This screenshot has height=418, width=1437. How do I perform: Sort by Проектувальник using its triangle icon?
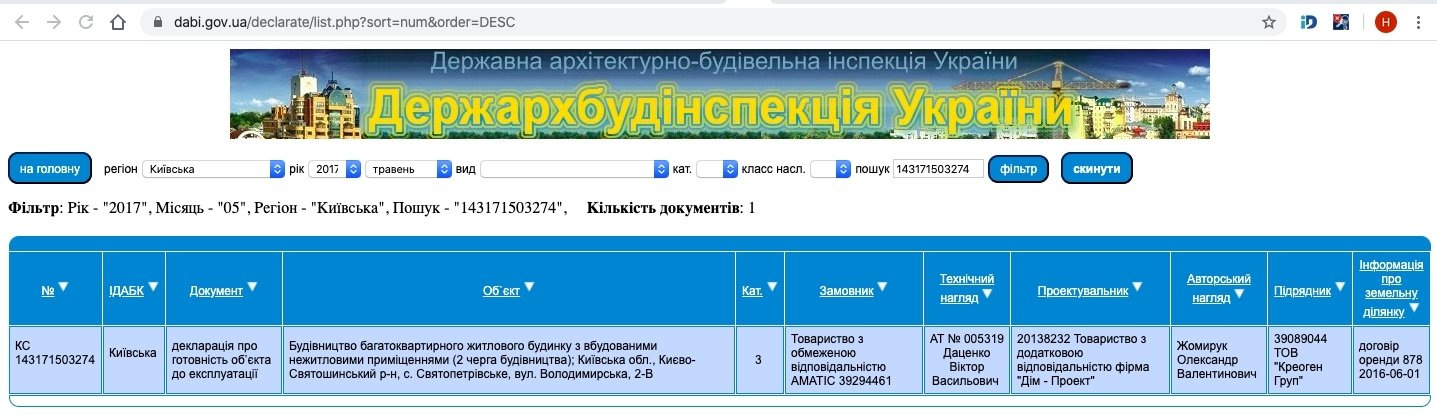click(1137, 287)
